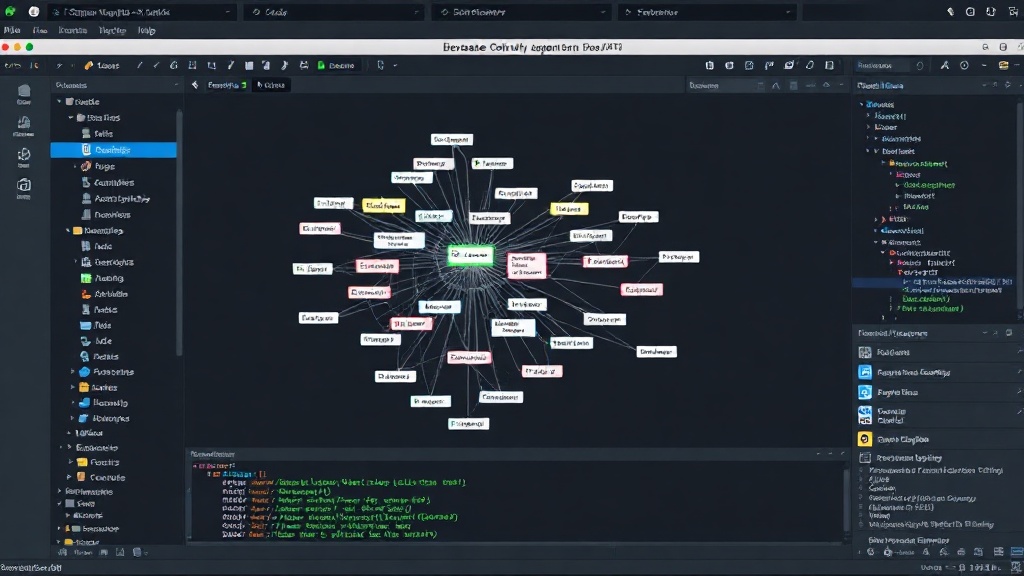Open the fourth dropdown field in the top bar
Image resolution: width=1024 pixels, height=576 pixels.
pyautogui.click(x=707, y=12)
